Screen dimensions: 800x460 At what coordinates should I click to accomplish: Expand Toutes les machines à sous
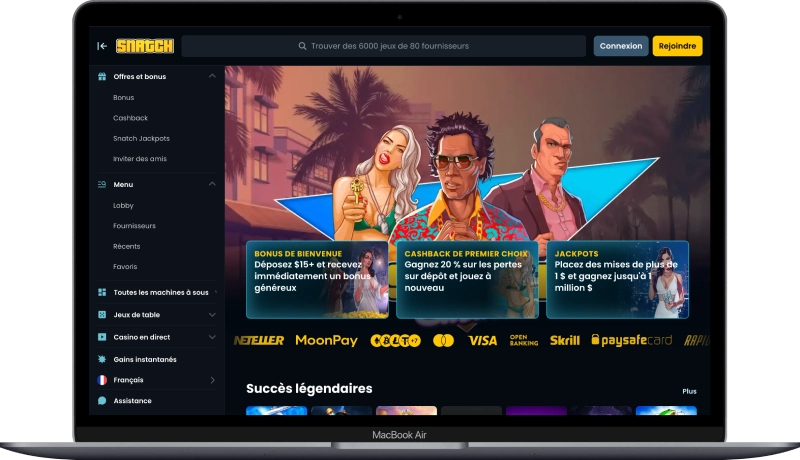pos(215,292)
